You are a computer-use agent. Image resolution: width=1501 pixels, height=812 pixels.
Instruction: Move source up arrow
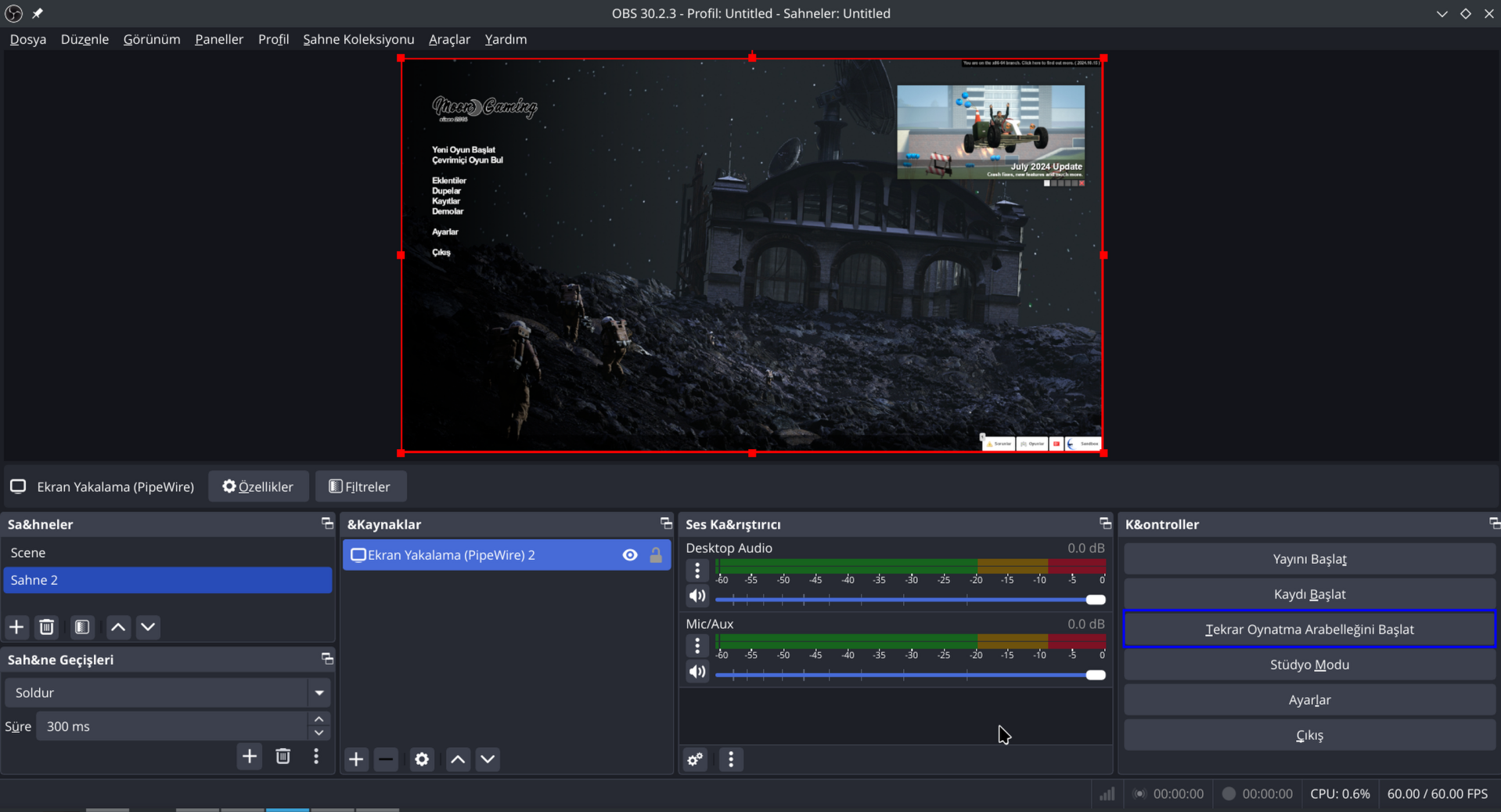458,759
